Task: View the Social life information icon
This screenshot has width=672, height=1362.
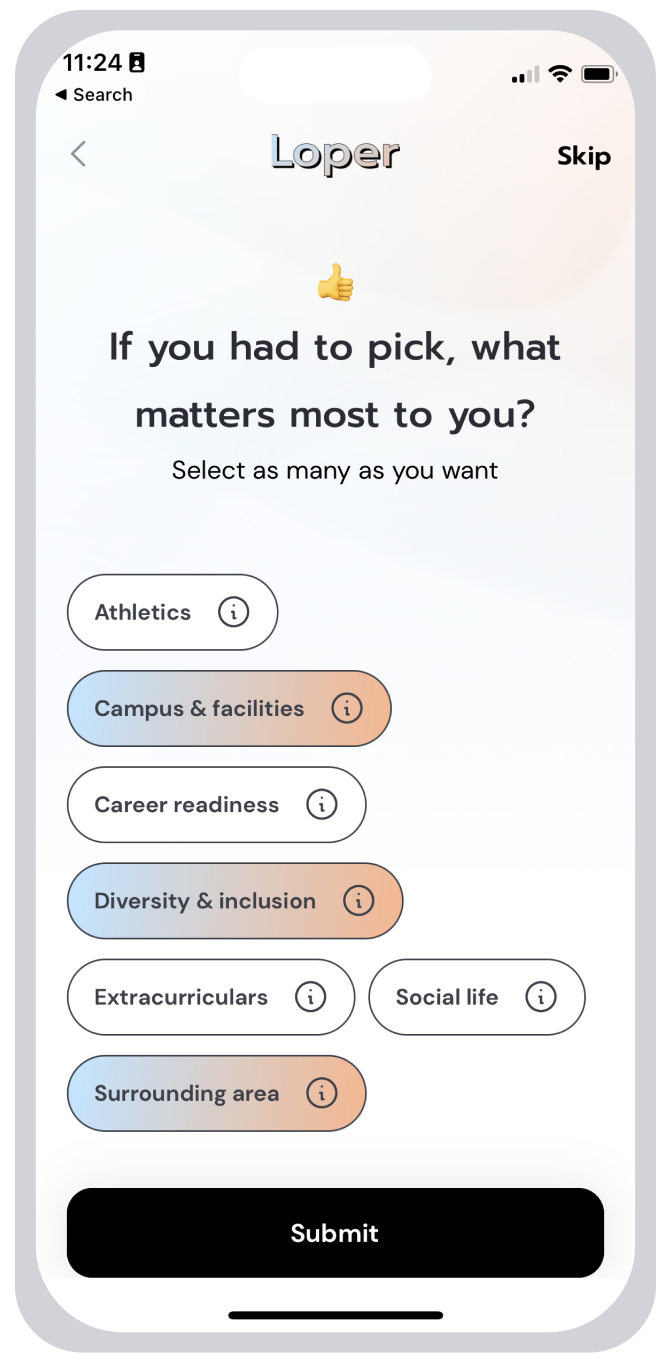Action: 542,997
